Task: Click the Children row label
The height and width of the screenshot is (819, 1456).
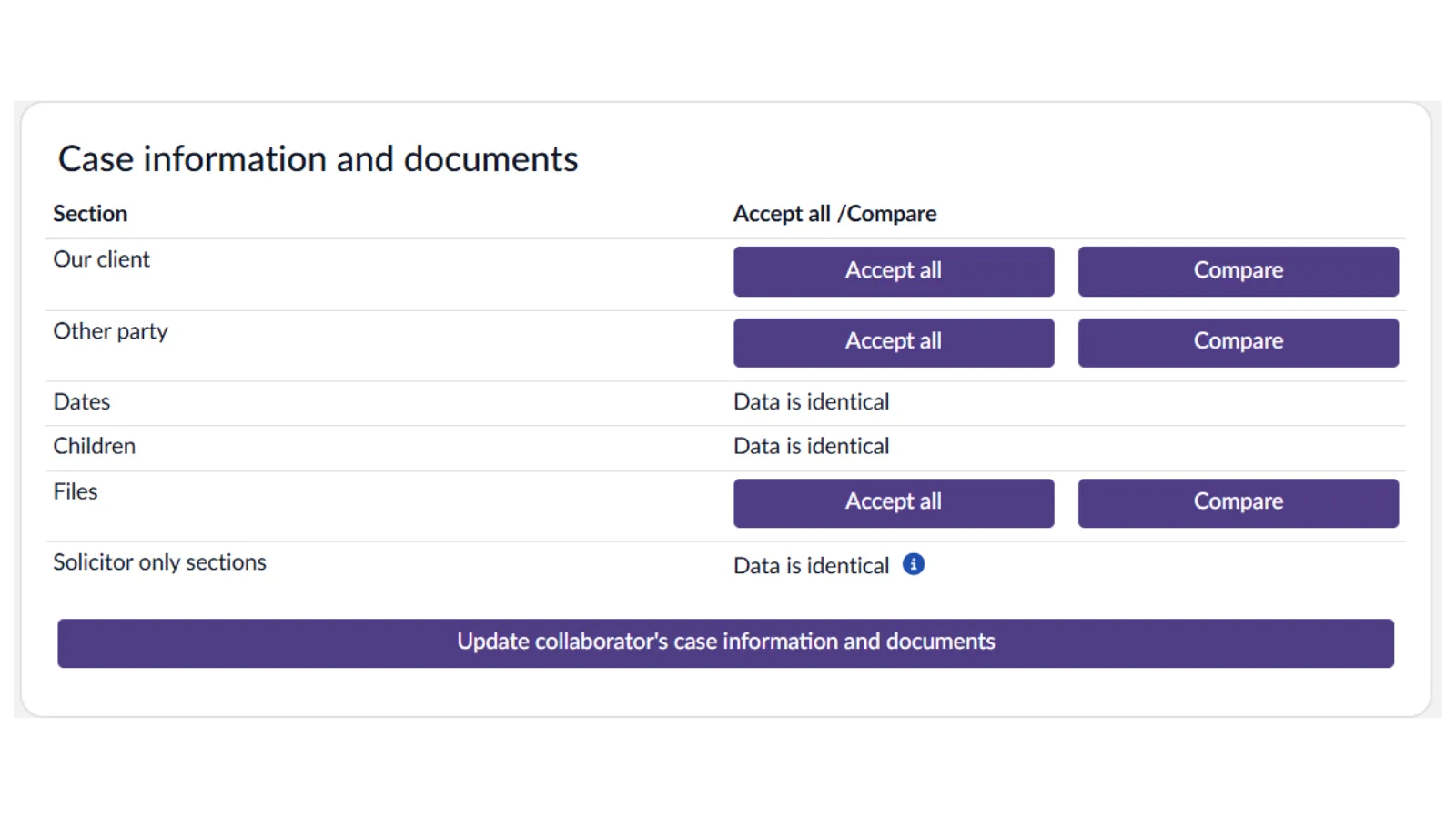Action: coord(94,447)
